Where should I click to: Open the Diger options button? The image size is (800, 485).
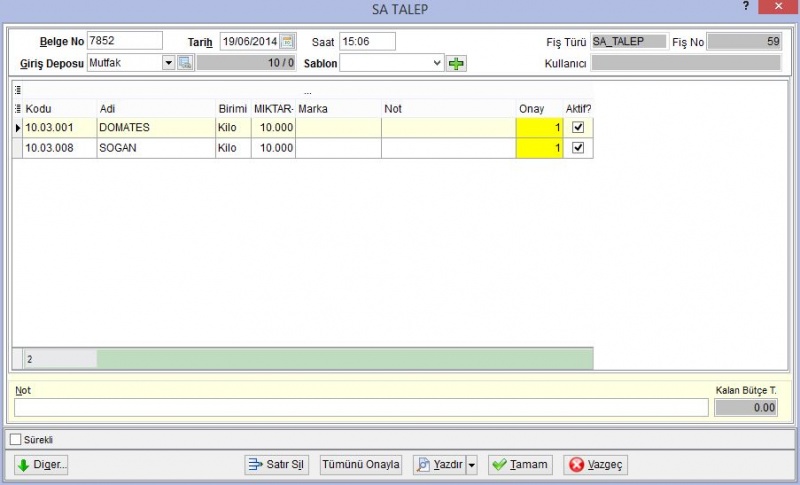click(x=41, y=465)
